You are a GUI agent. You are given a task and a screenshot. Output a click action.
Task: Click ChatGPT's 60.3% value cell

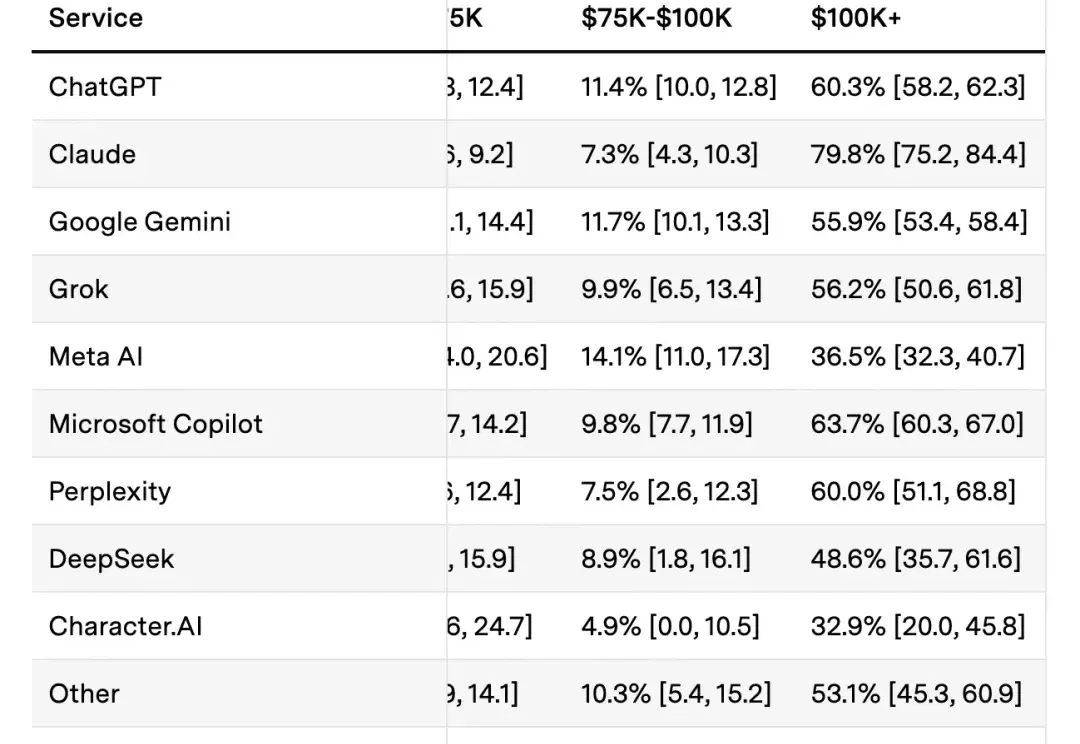coord(918,87)
